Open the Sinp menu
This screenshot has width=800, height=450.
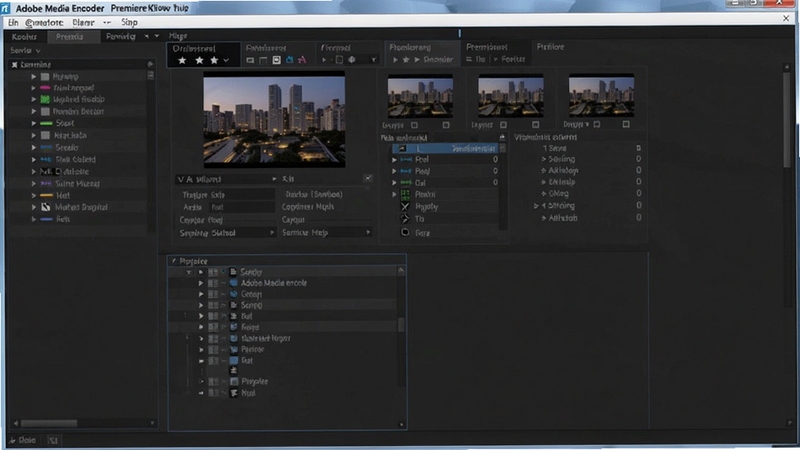[129, 22]
